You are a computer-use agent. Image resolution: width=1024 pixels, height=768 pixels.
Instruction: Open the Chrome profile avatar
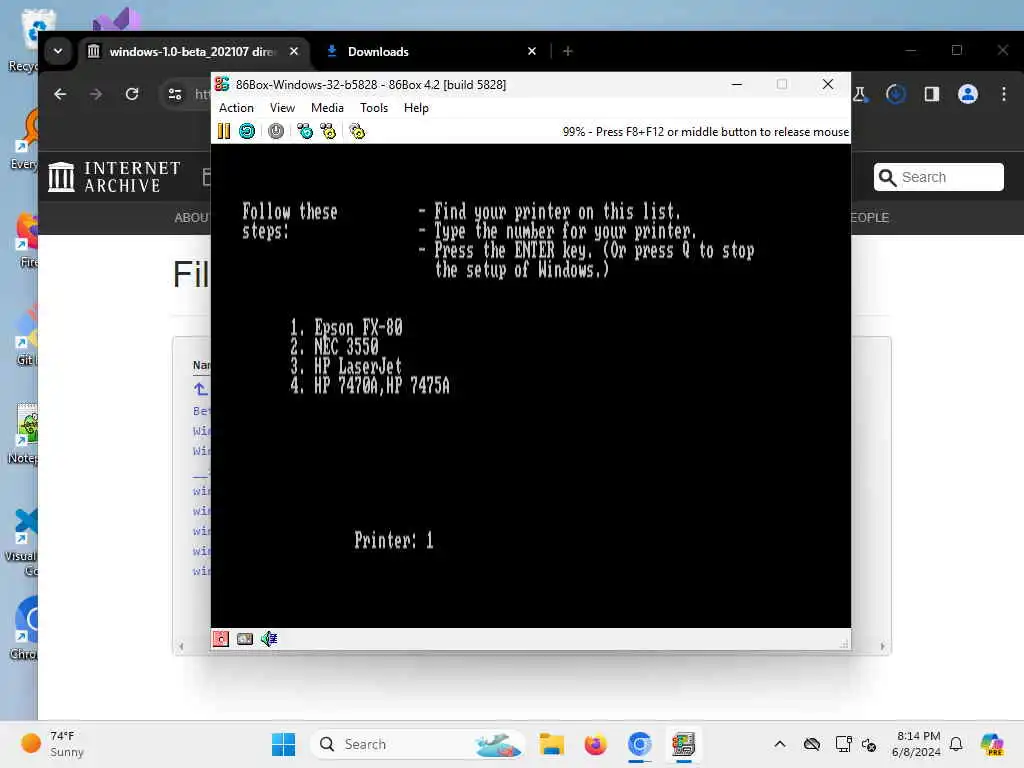[x=968, y=94]
